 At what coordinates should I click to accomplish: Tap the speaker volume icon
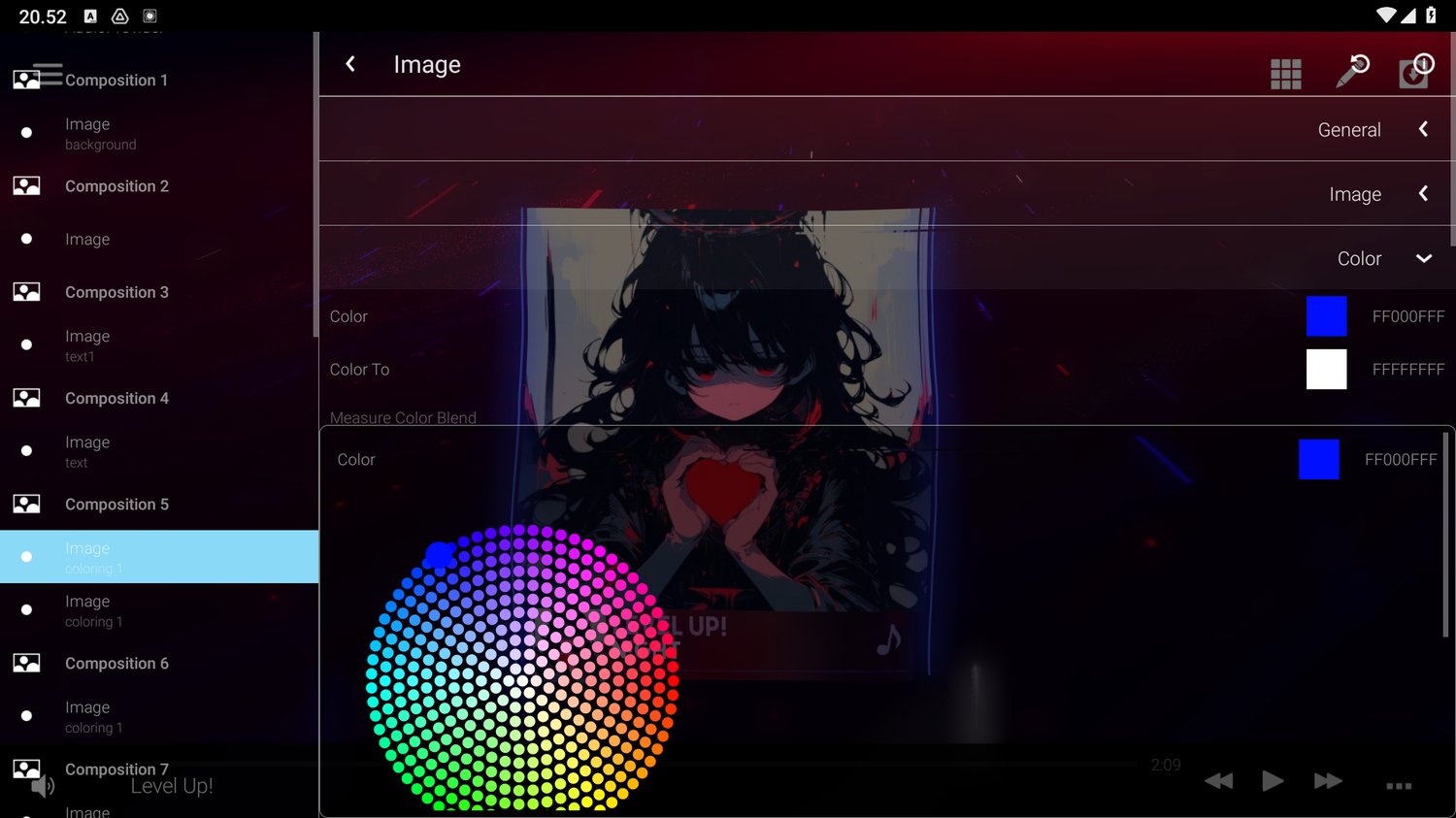click(43, 786)
